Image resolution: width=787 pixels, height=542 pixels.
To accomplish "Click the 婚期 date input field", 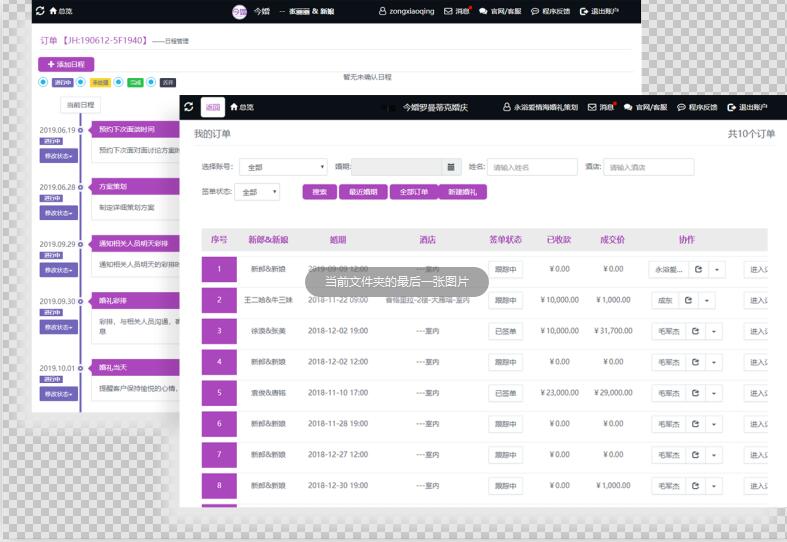I will point(397,167).
